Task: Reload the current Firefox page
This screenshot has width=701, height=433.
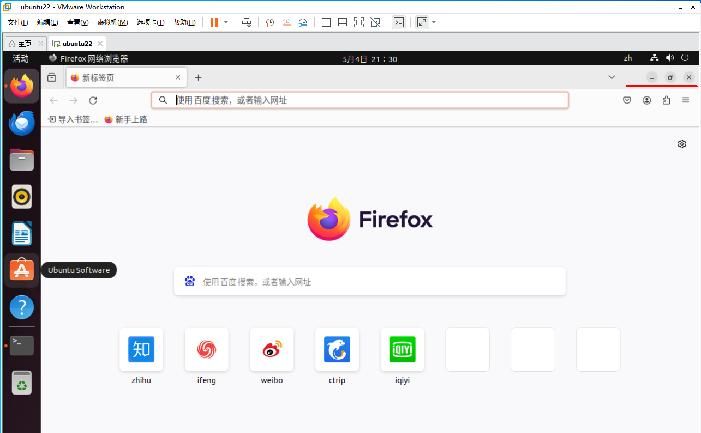Action: click(93, 101)
